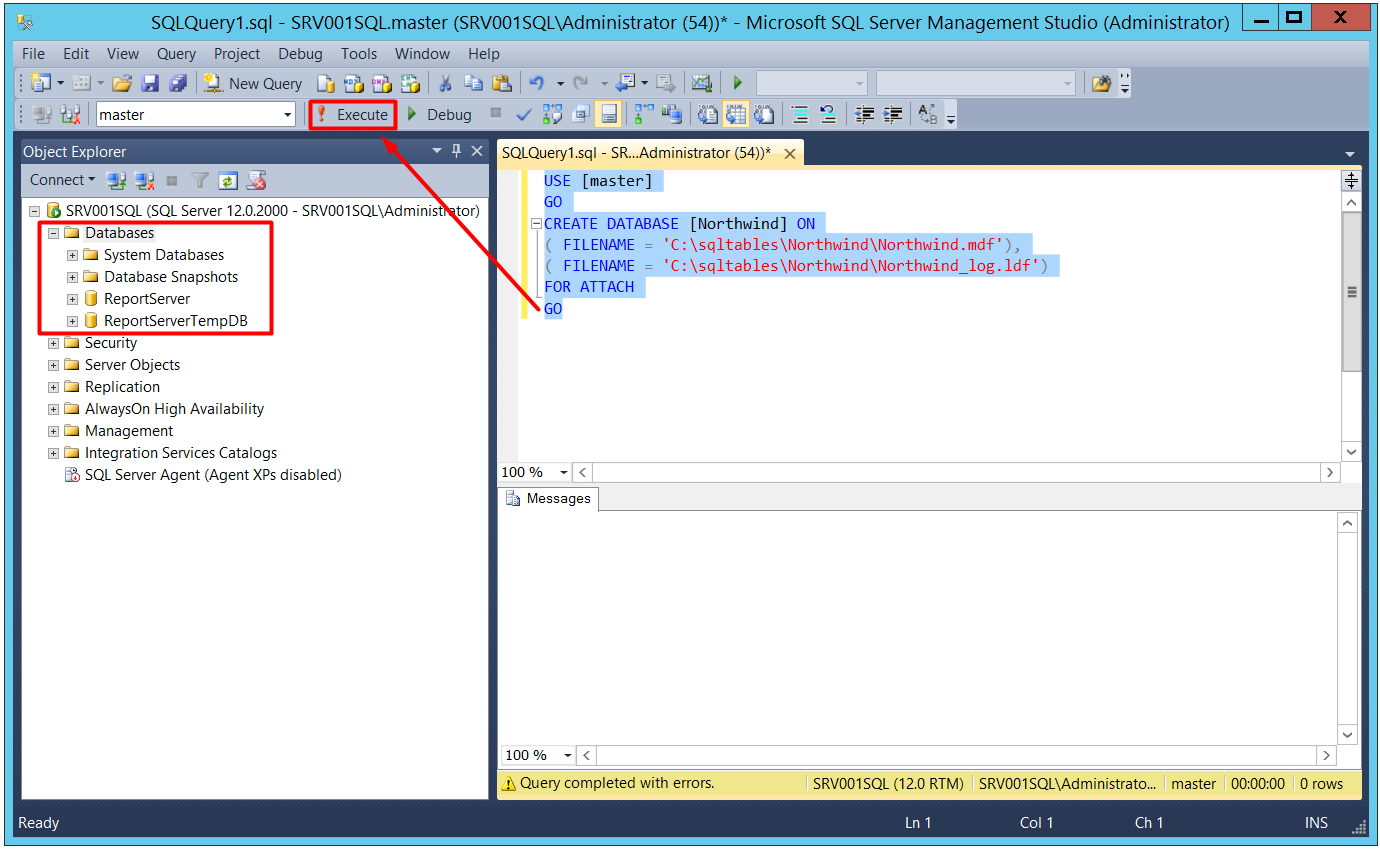This screenshot has height=849, width=1380.
Task: Close the SQLQuery1.sql tab
Action: pyautogui.click(x=790, y=153)
